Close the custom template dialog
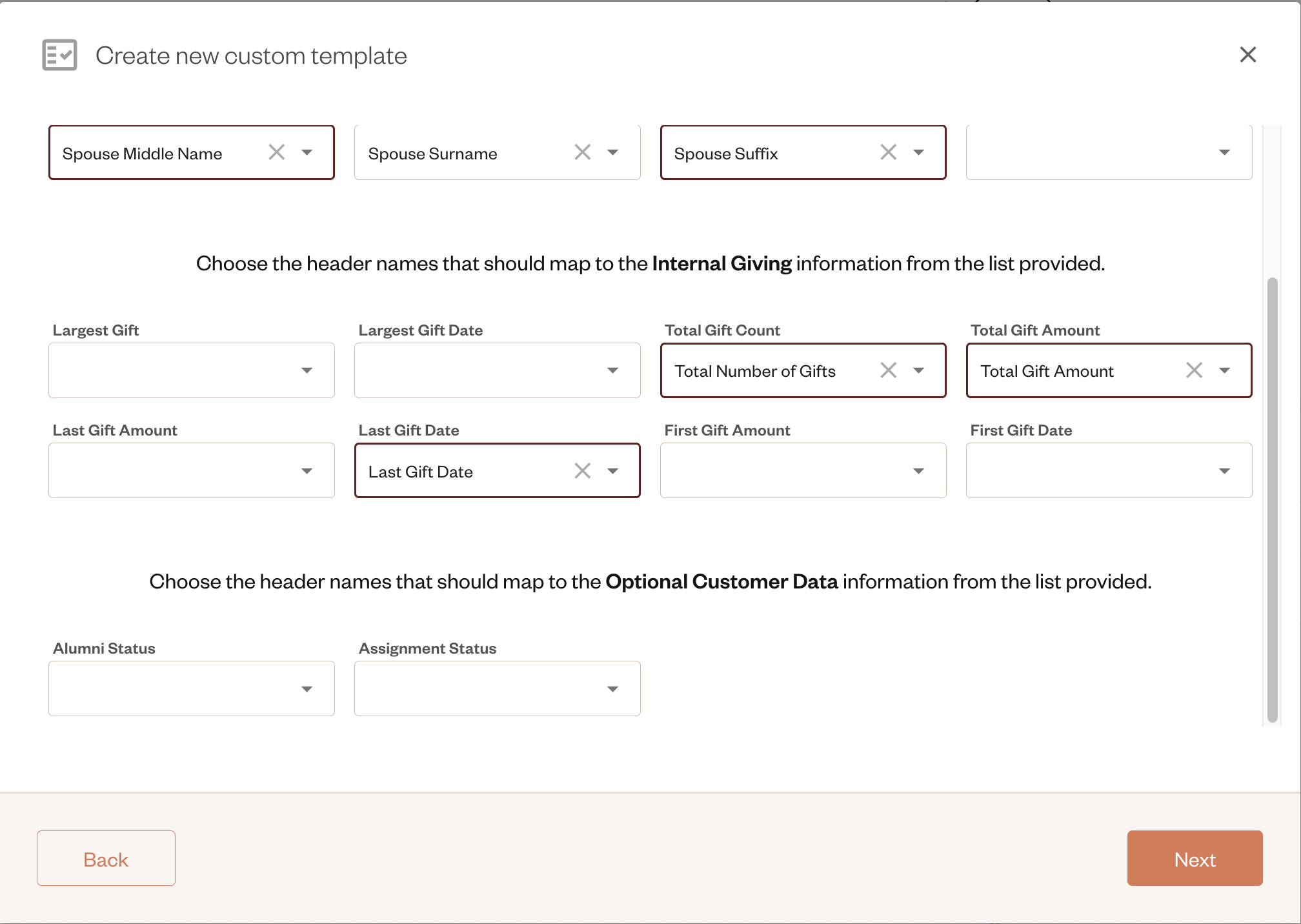 coord(1248,55)
